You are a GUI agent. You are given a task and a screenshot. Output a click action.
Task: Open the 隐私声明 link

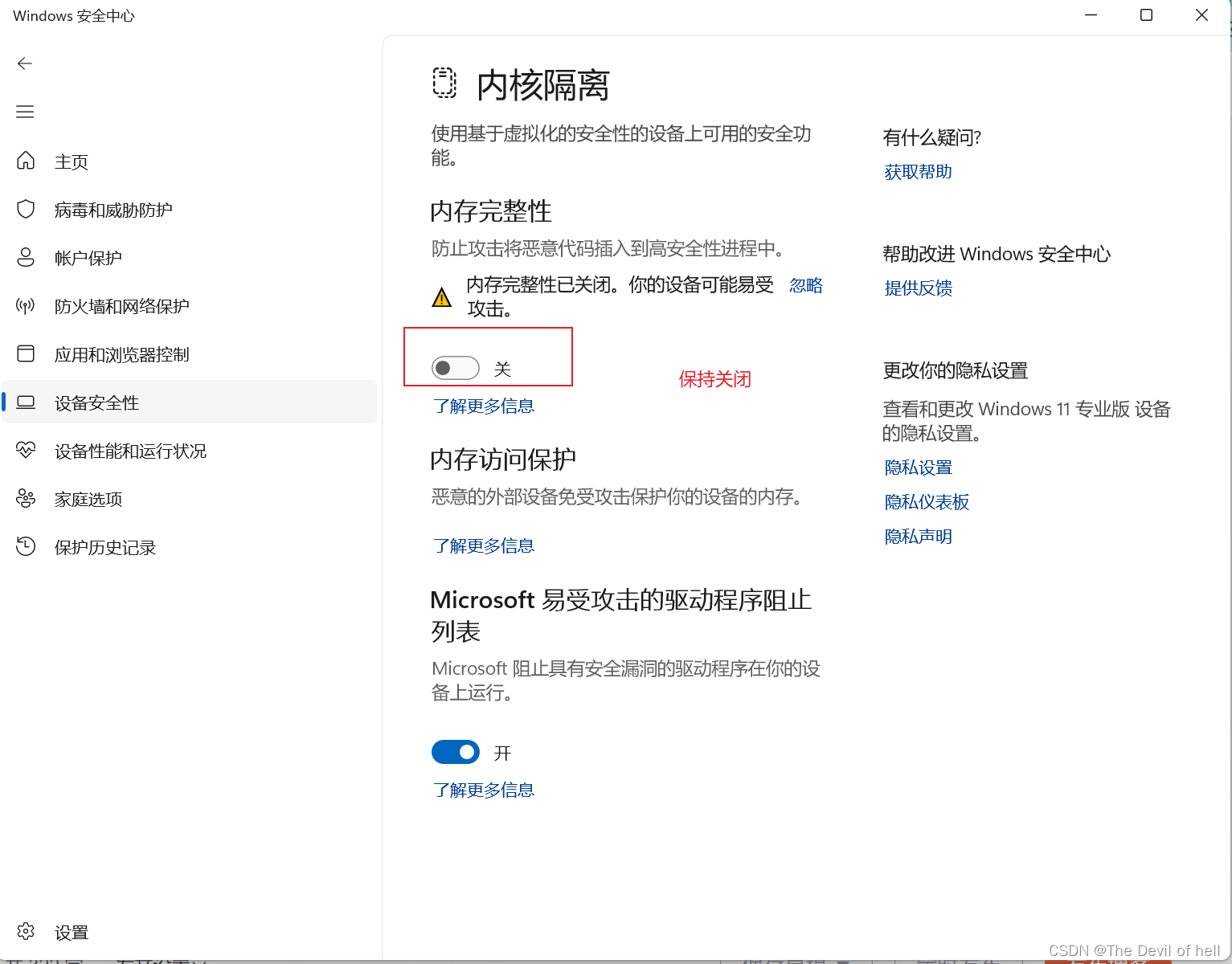(x=918, y=537)
